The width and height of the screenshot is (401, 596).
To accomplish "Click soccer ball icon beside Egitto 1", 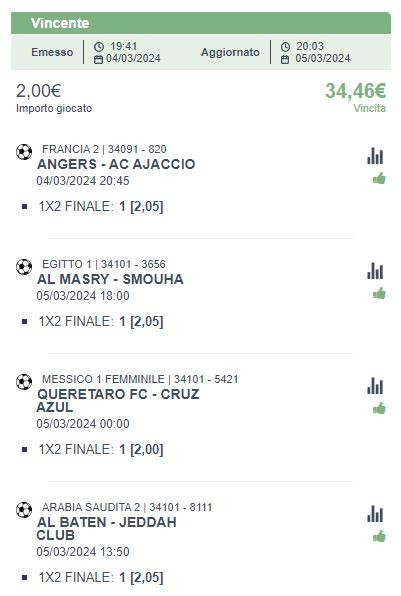I will coord(24,267).
